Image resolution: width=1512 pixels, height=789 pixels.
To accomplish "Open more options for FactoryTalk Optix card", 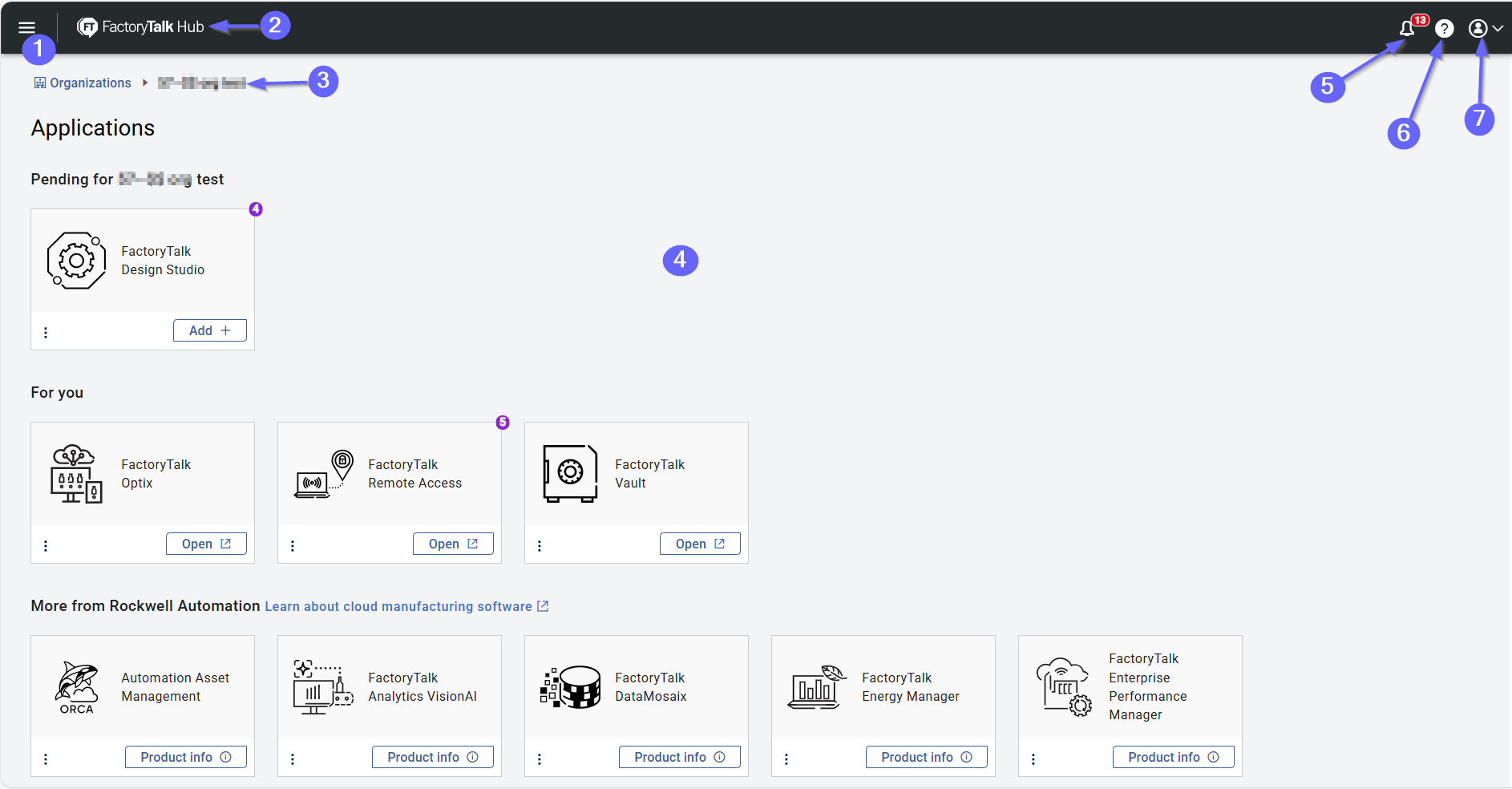I will point(46,546).
